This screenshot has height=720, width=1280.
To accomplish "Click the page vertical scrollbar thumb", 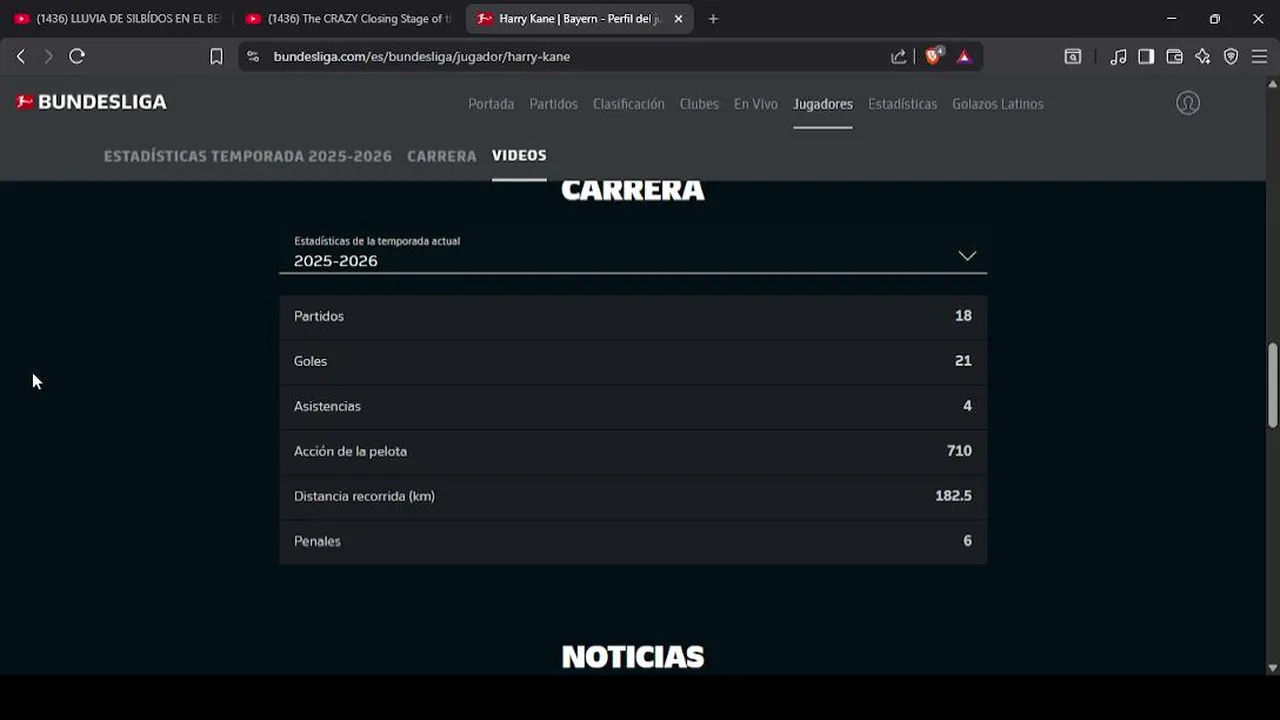I will coord(1272,385).
